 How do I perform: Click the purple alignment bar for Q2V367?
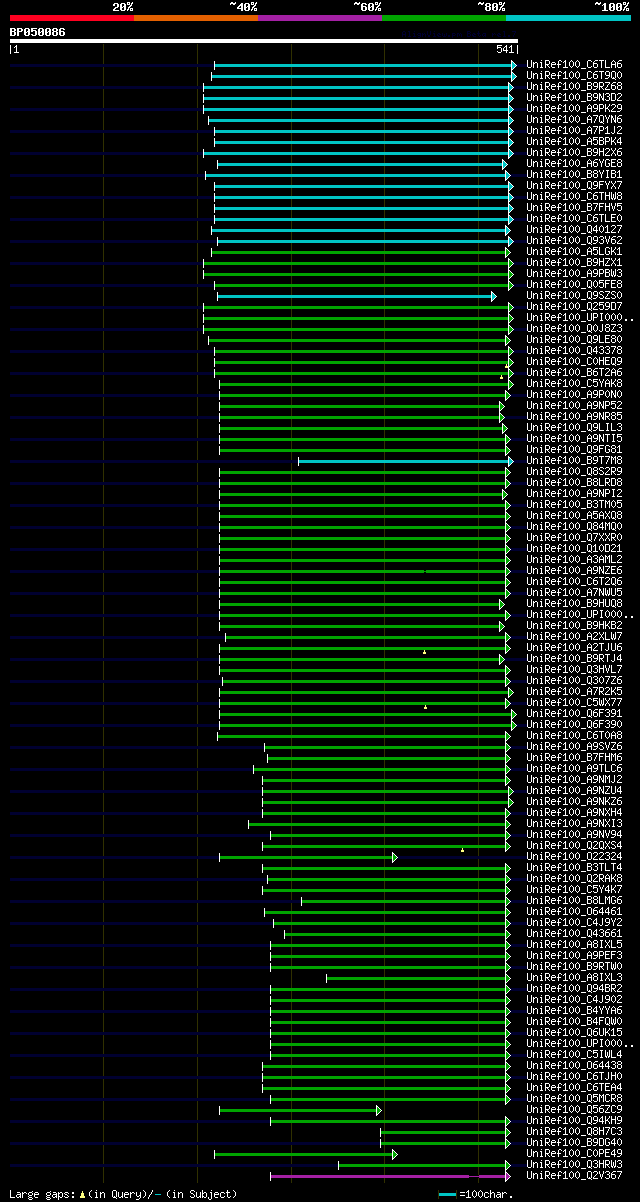(x=388, y=1176)
